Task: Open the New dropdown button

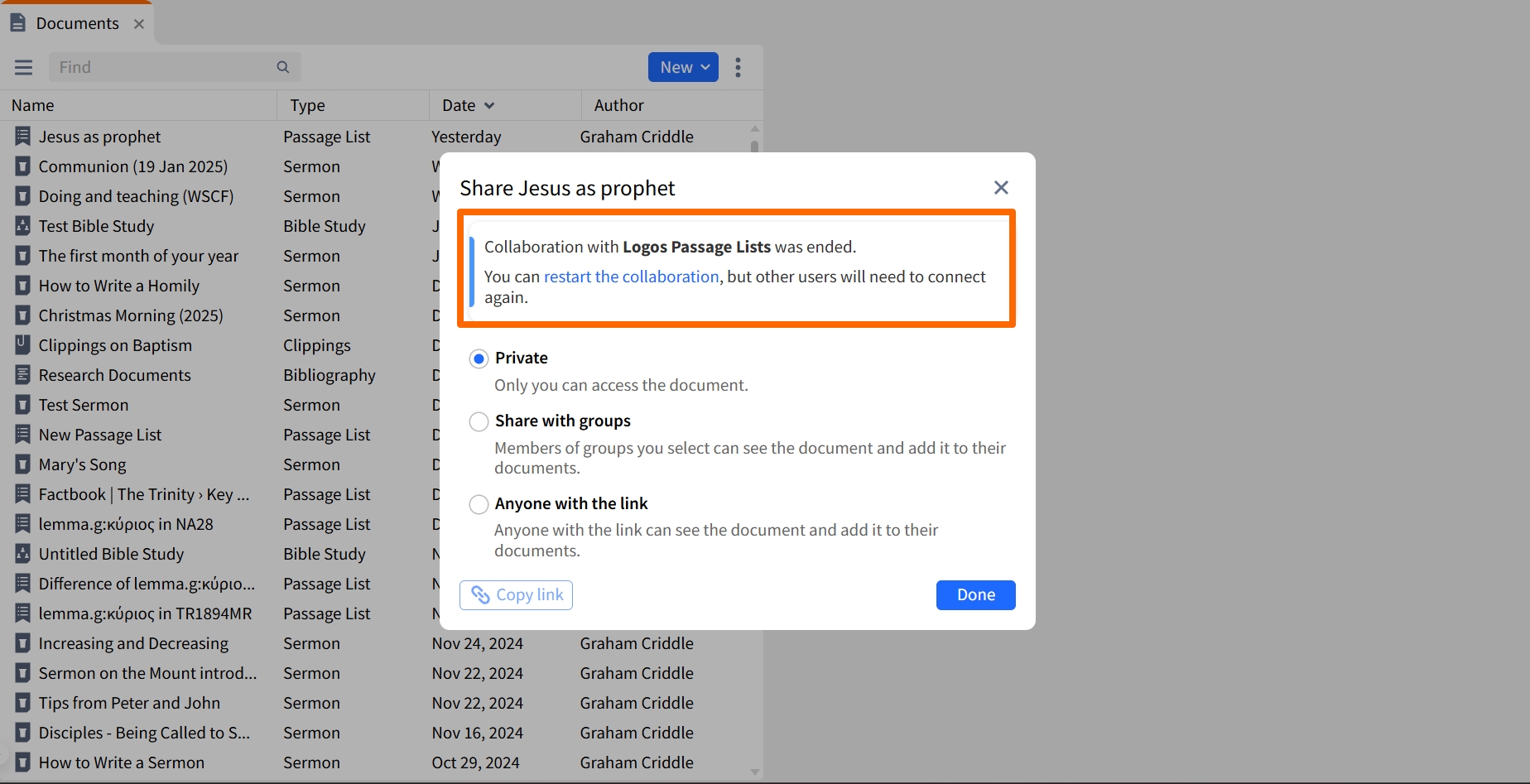Action: pos(683,67)
